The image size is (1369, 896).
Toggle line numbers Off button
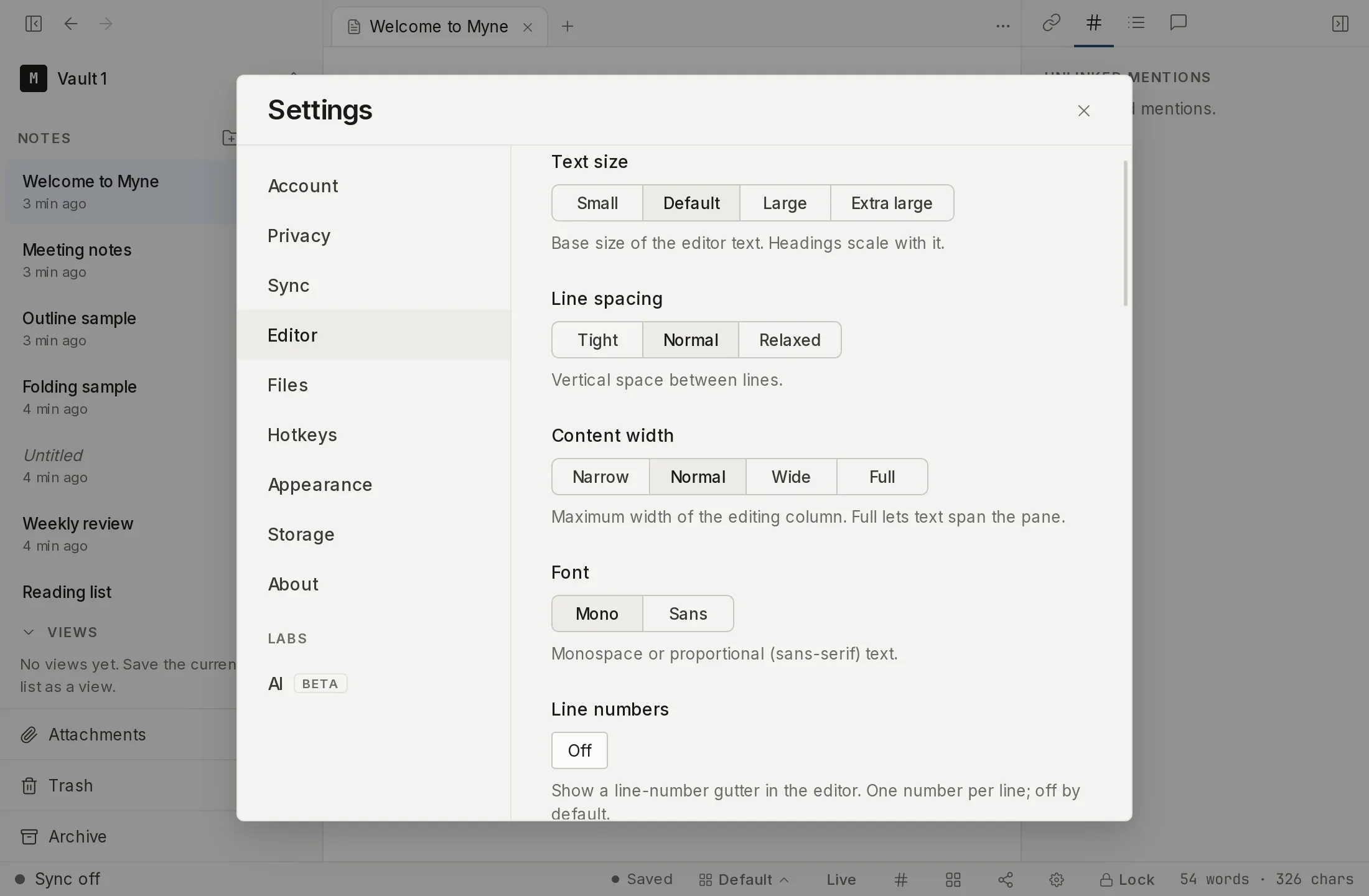tap(579, 750)
